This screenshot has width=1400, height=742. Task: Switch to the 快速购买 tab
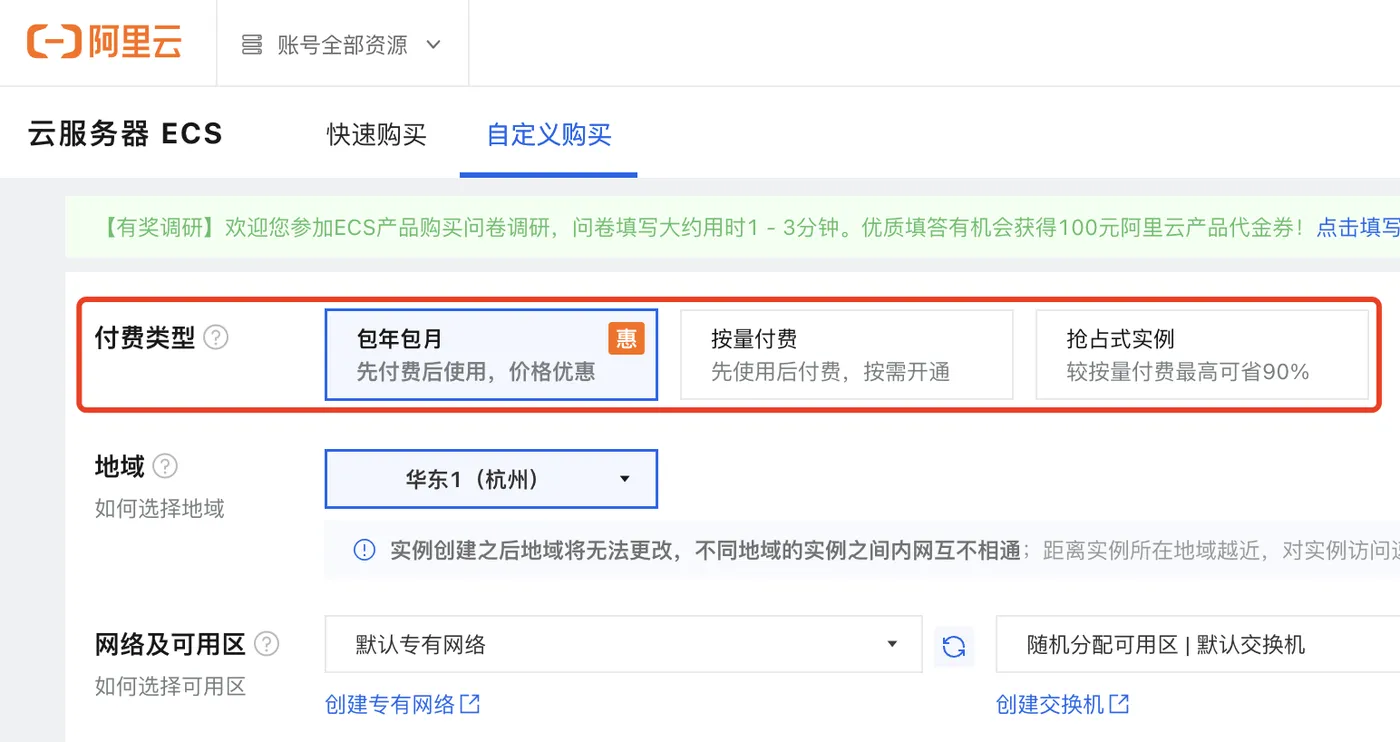(x=377, y=133)
